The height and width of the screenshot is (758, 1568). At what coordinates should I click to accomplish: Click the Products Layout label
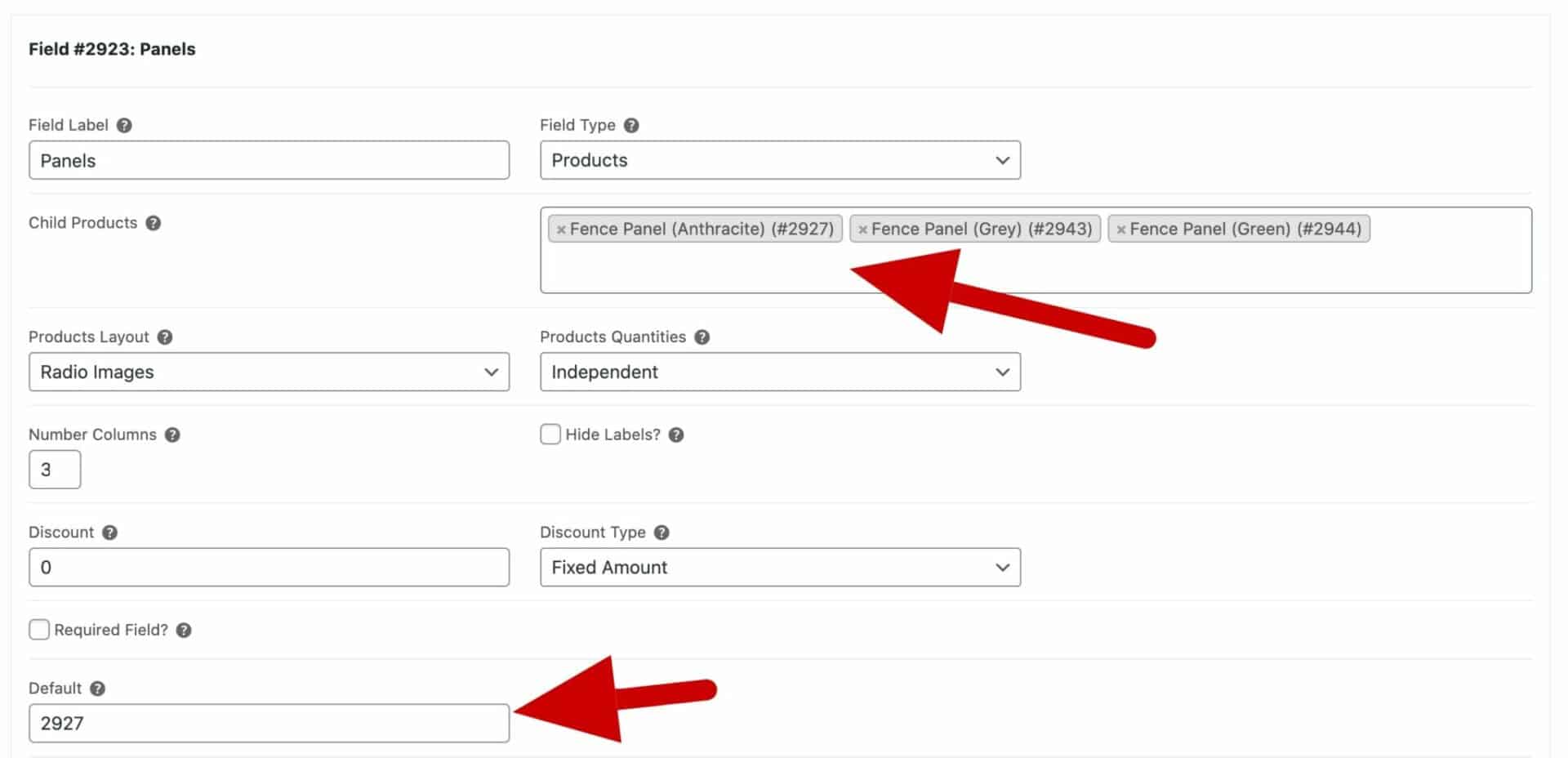point(88,337)
